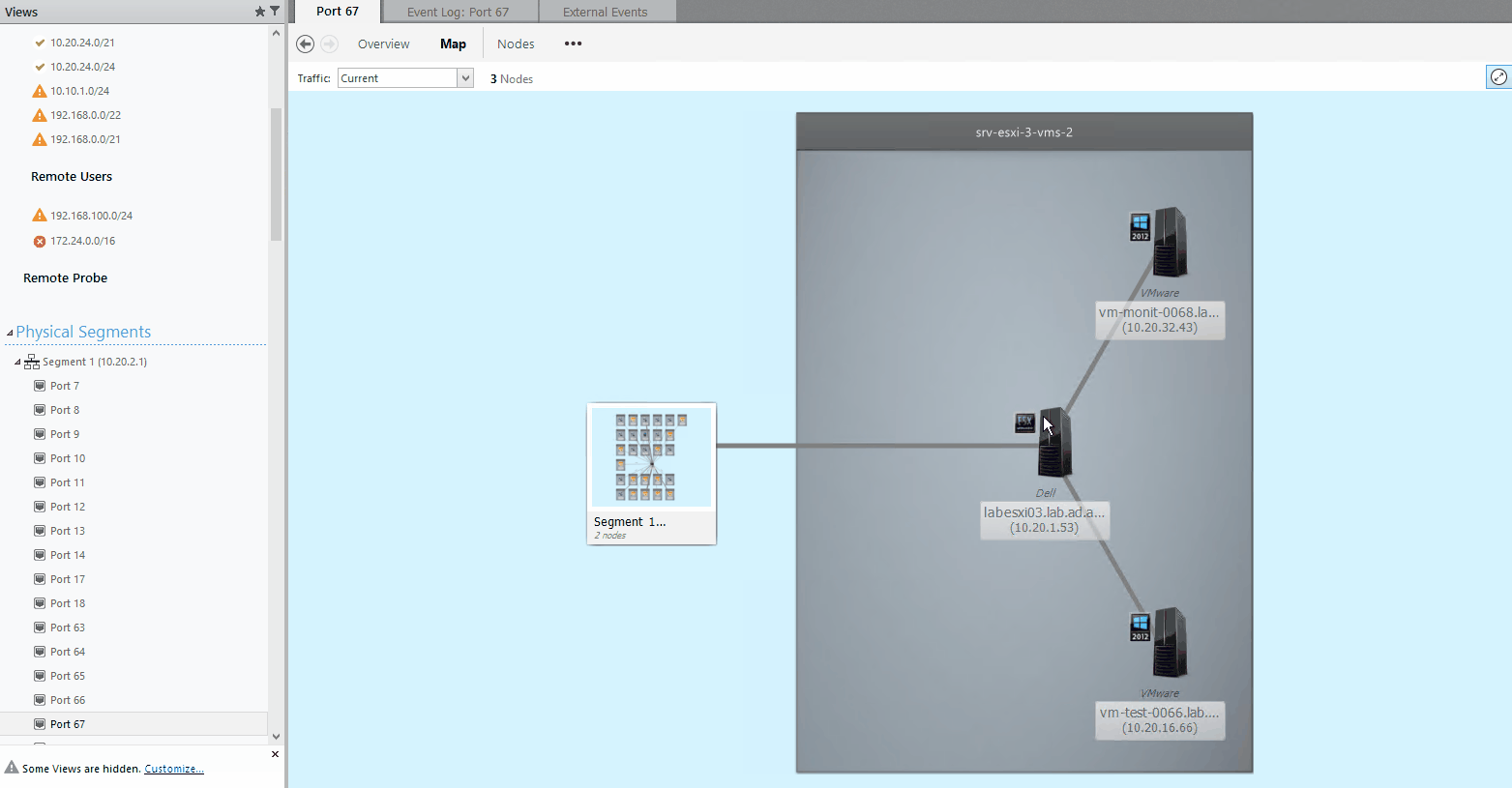1512x788 pixels.
Task: Open the more options ellipsis menu
Action: [x=573, y=44]
